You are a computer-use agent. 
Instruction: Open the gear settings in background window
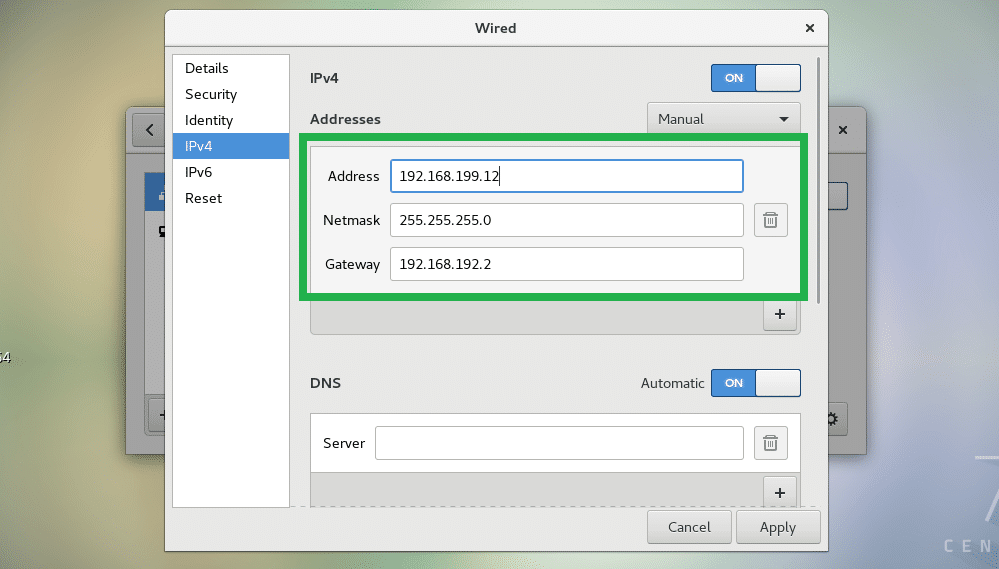click(831, 420)
